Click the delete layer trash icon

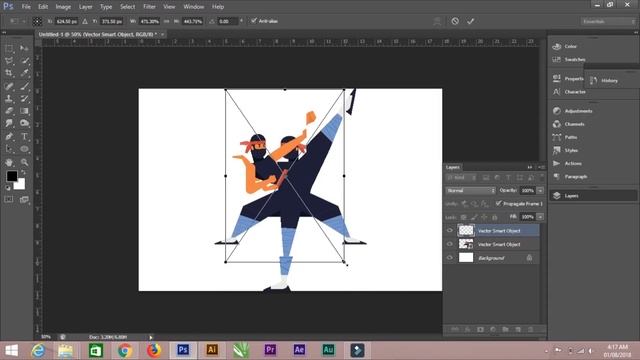pyautogui.click(x=531, y=329)
